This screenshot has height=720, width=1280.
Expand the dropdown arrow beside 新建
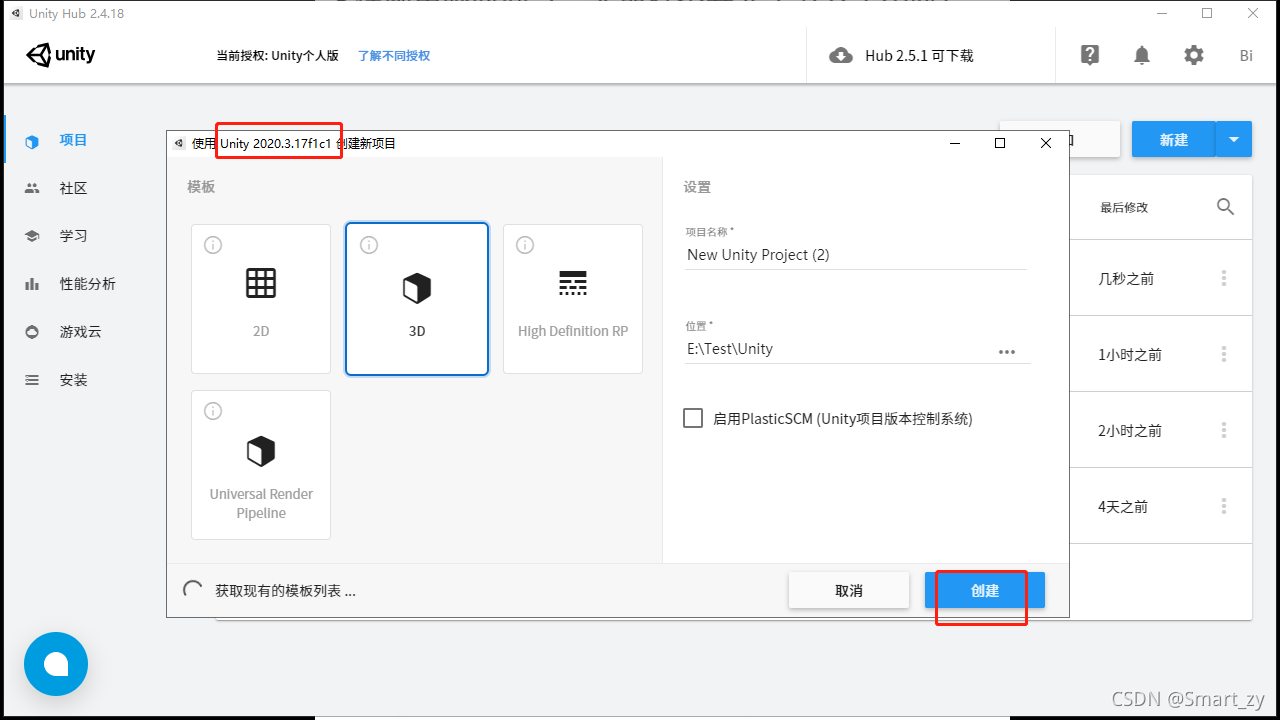tap(1234, 139)
